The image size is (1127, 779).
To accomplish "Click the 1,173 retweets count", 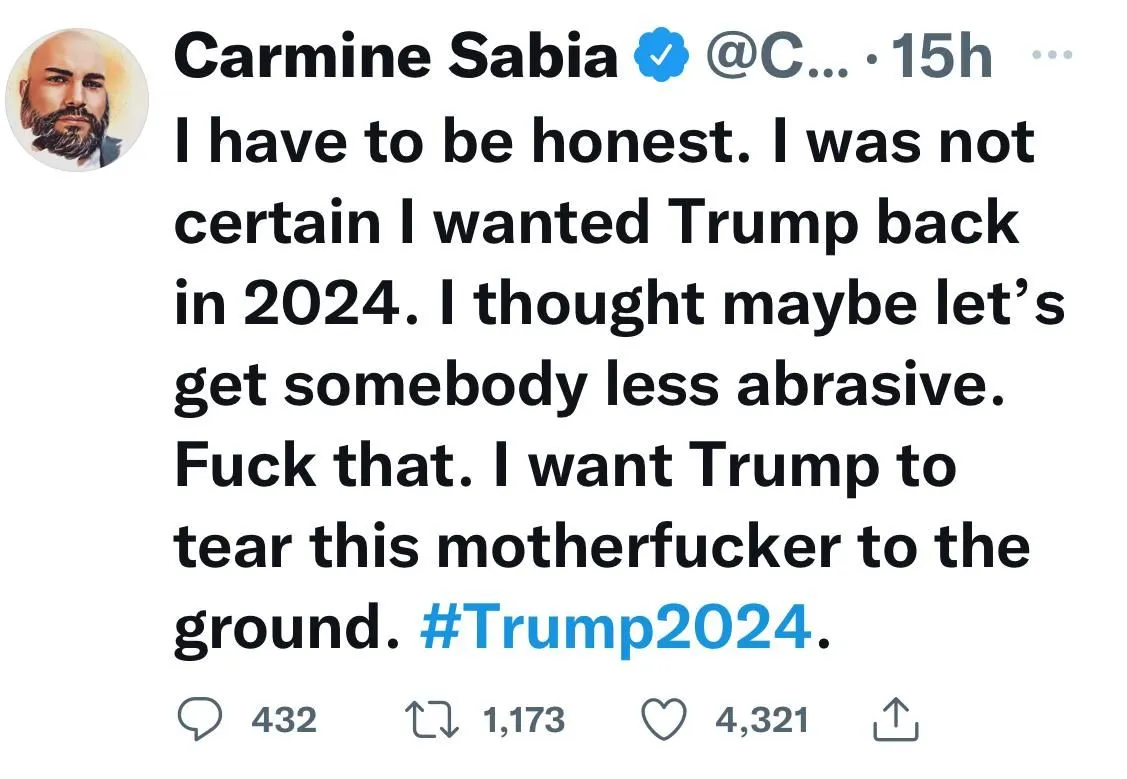I will tap(523, 719).
